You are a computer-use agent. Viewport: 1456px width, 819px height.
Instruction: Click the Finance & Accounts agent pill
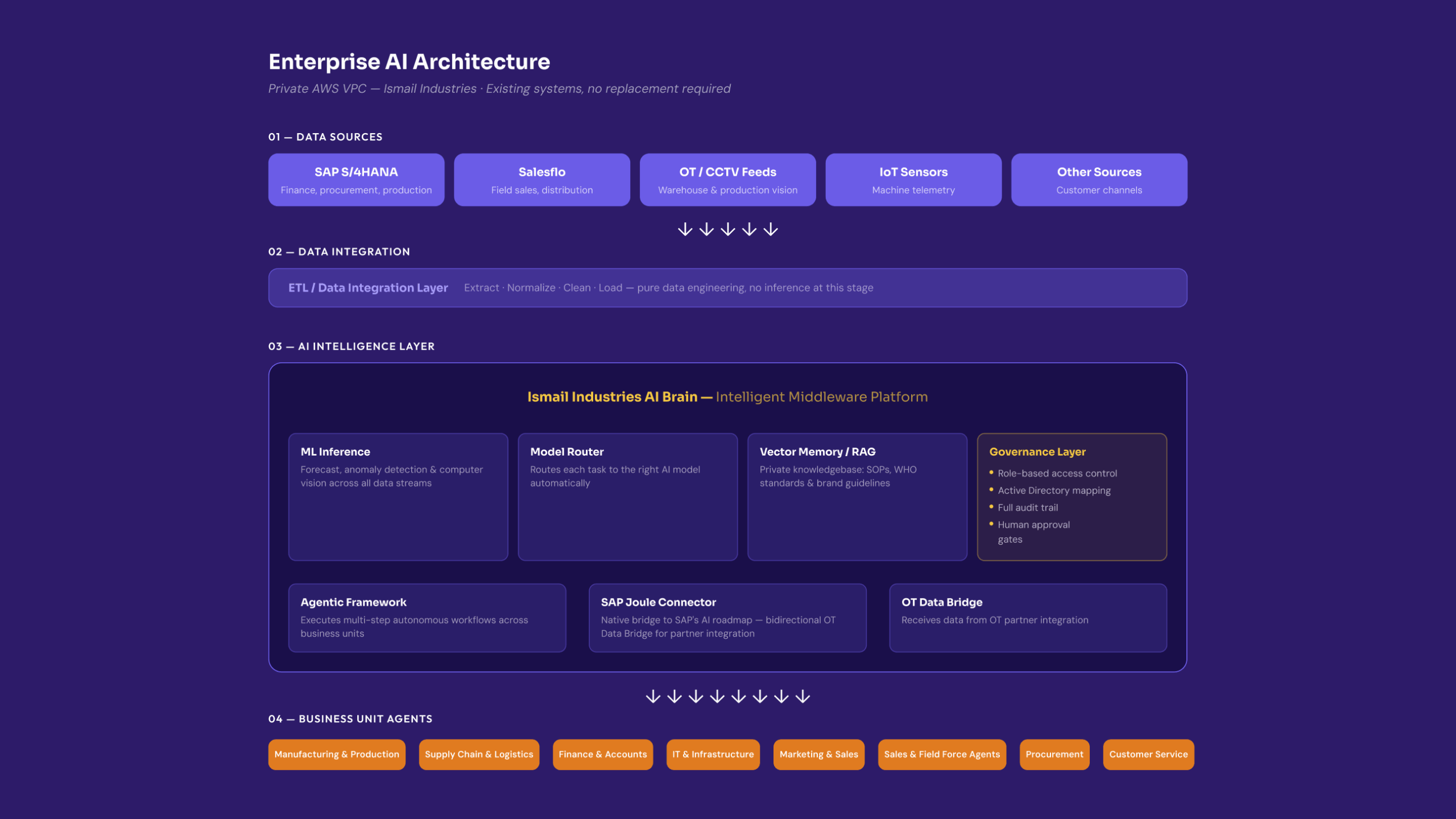(x=603, y=755)
